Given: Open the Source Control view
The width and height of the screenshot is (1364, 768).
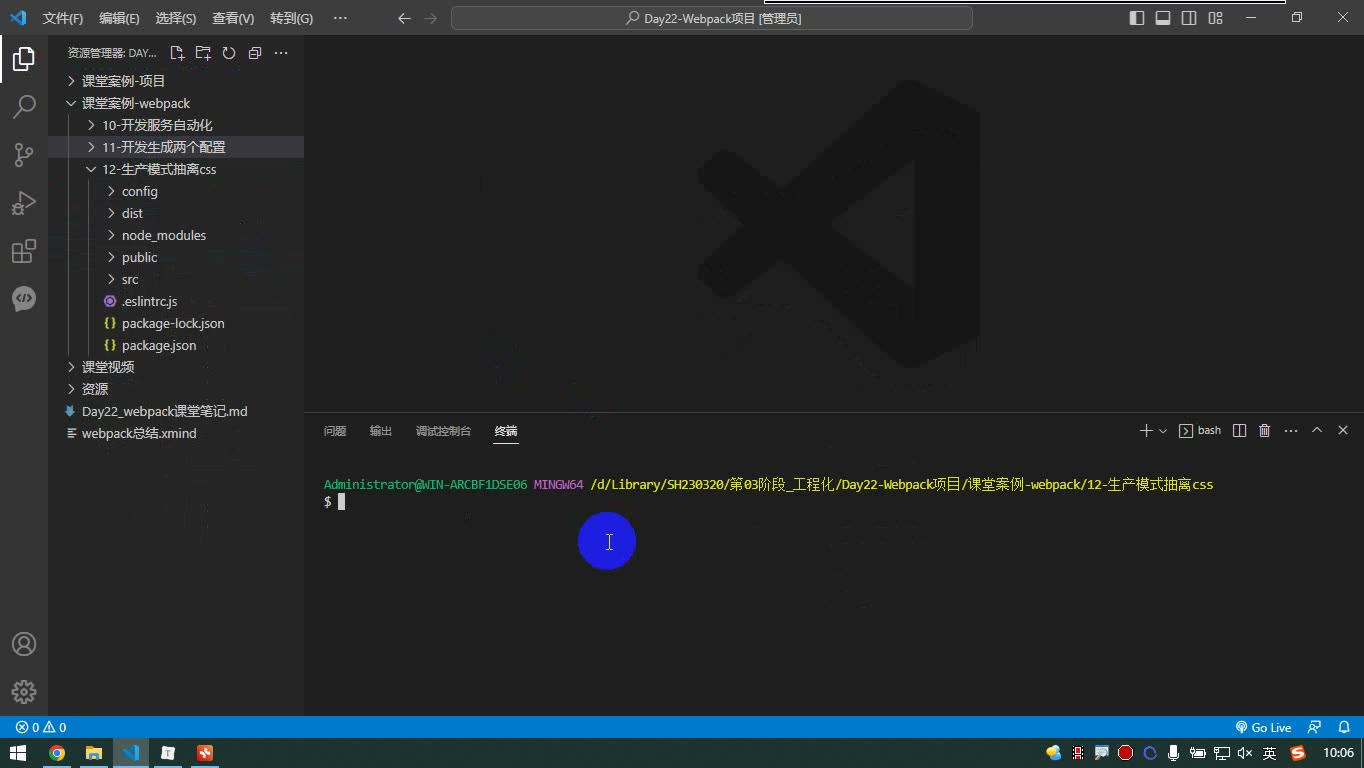Looking at the screenshot, I should coord(24,154).
